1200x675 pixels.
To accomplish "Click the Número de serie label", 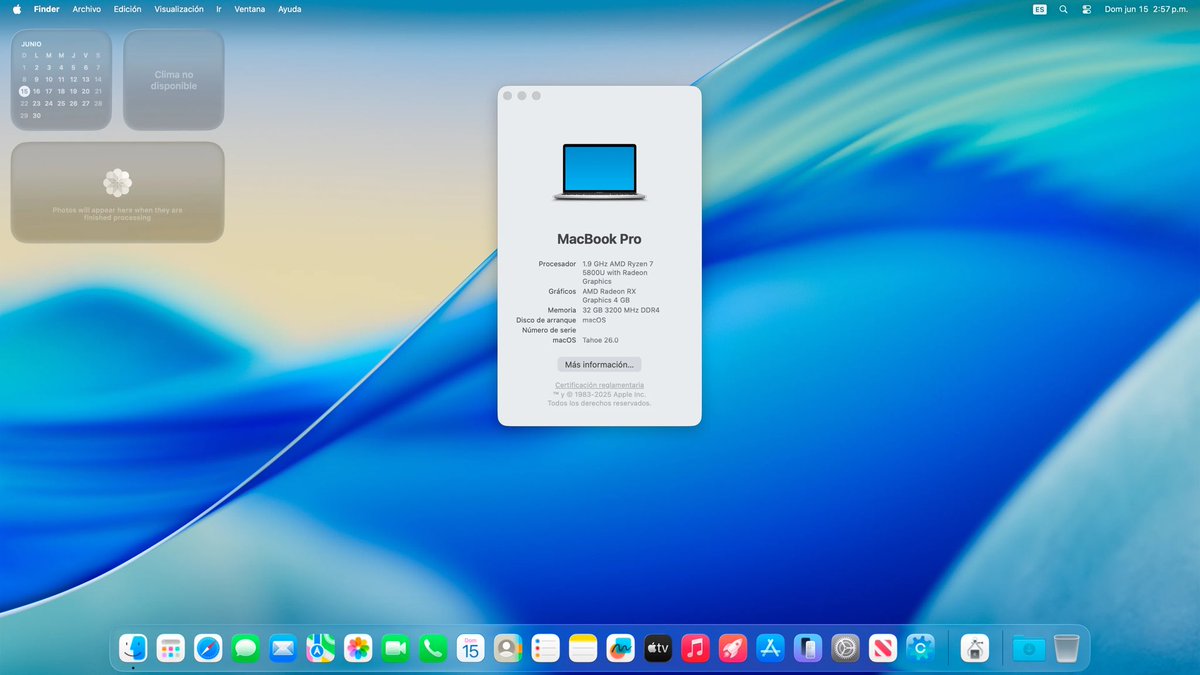I will point(549,330).
